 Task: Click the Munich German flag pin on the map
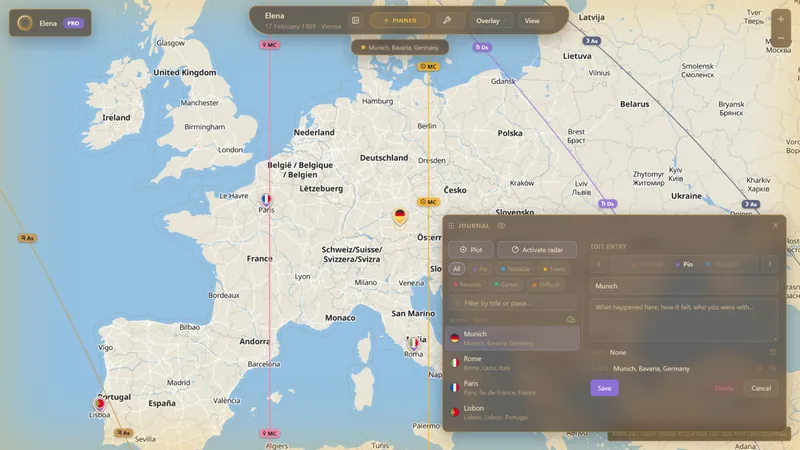(x=400, y=216)
